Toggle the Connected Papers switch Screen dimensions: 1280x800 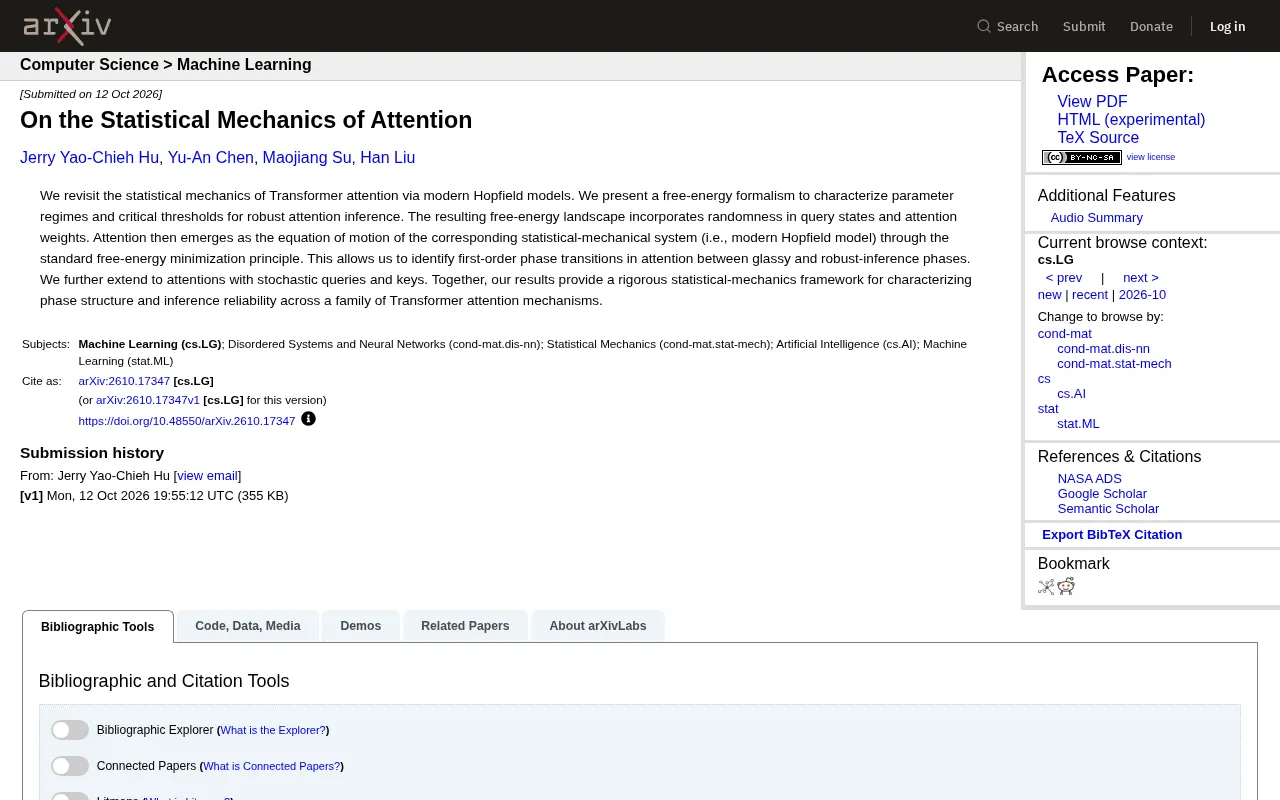(x=70, y=766)
